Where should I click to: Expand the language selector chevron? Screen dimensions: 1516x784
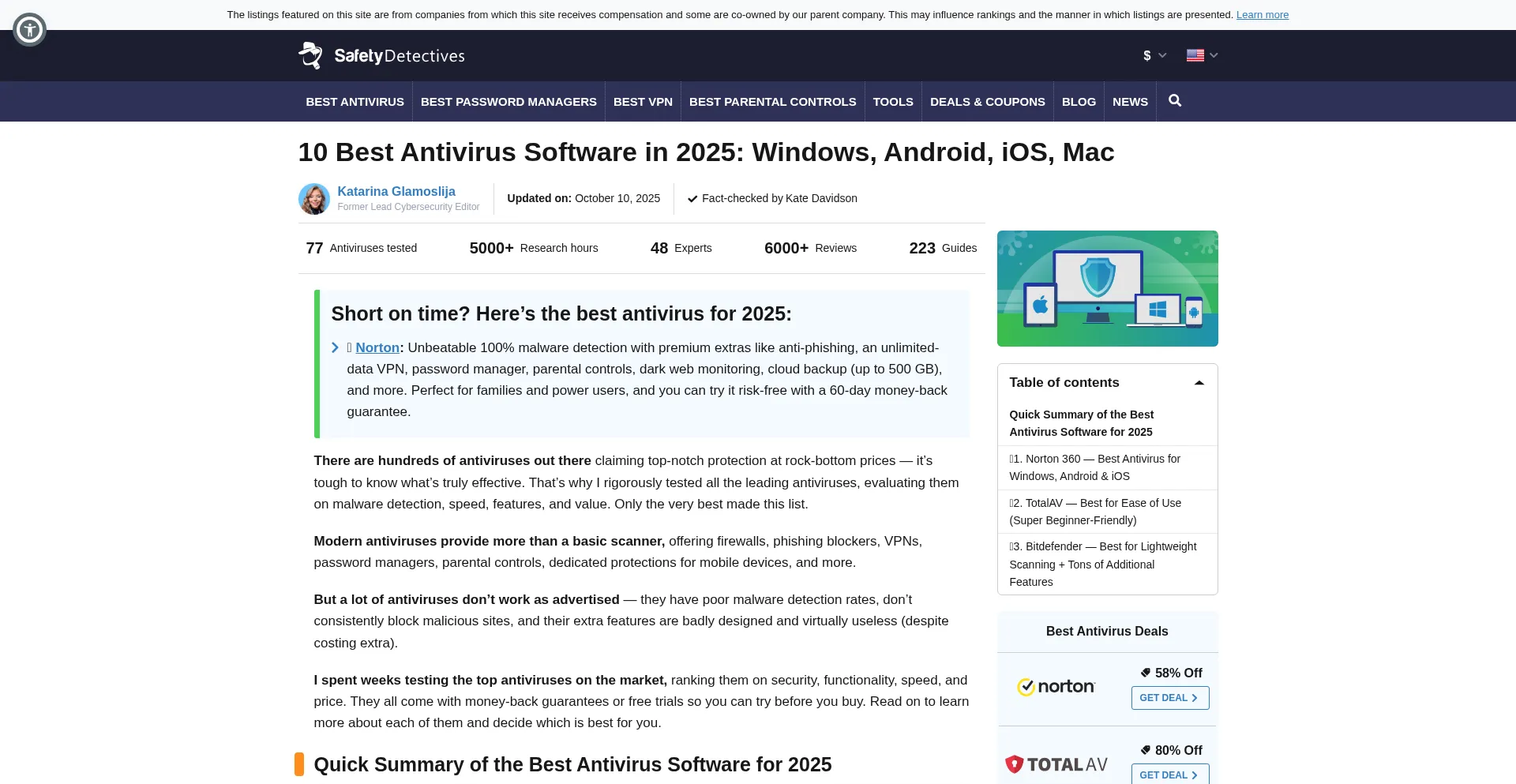point(1214,55)
